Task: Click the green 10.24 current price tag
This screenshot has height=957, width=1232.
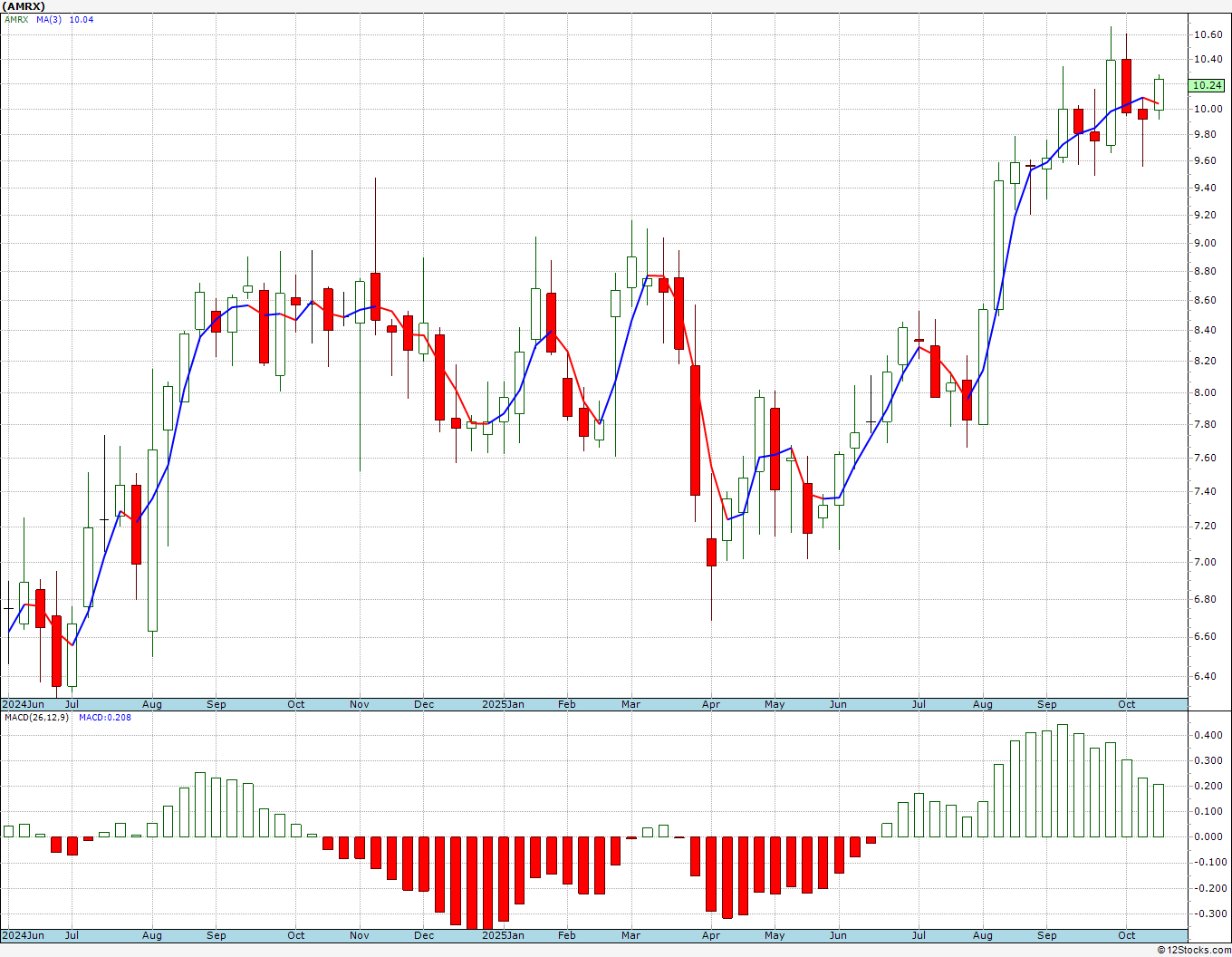Action: pos(1207,85)
